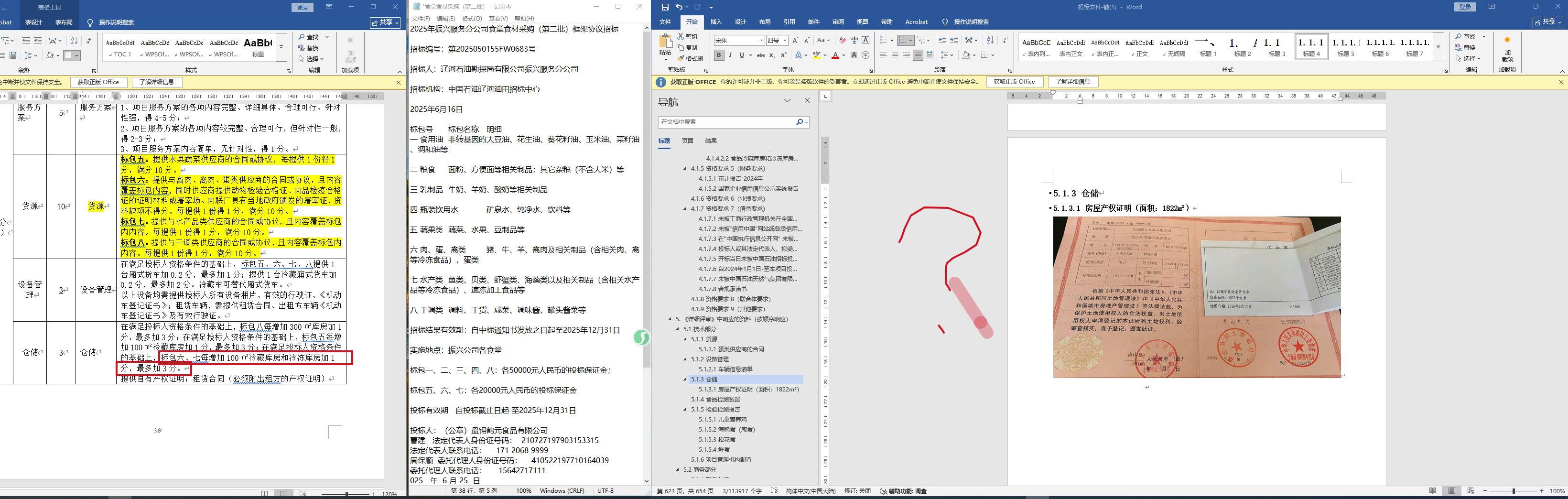Adjust zoom slider in right Word status bar
Image resolution: width=1568 pixels, height=499 pixels.
click(1513, 491)
